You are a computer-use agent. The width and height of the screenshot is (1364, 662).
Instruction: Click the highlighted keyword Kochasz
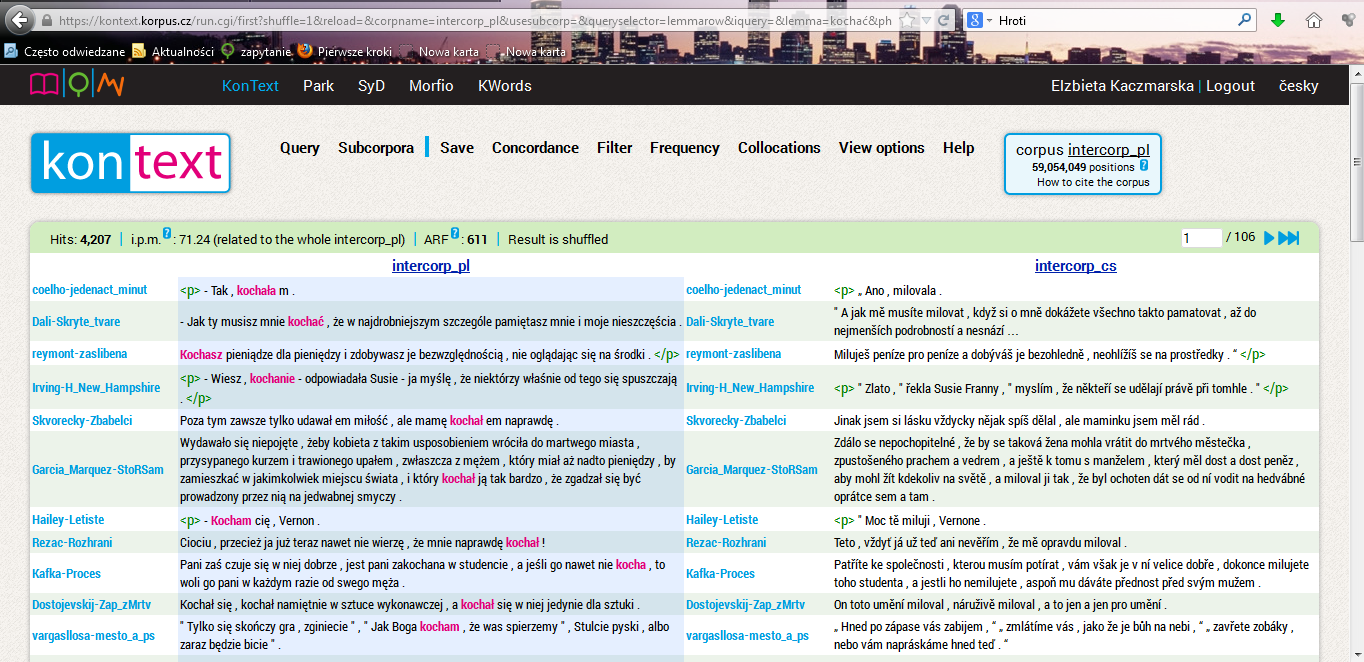pyautogui.click(x=202, y=354)
